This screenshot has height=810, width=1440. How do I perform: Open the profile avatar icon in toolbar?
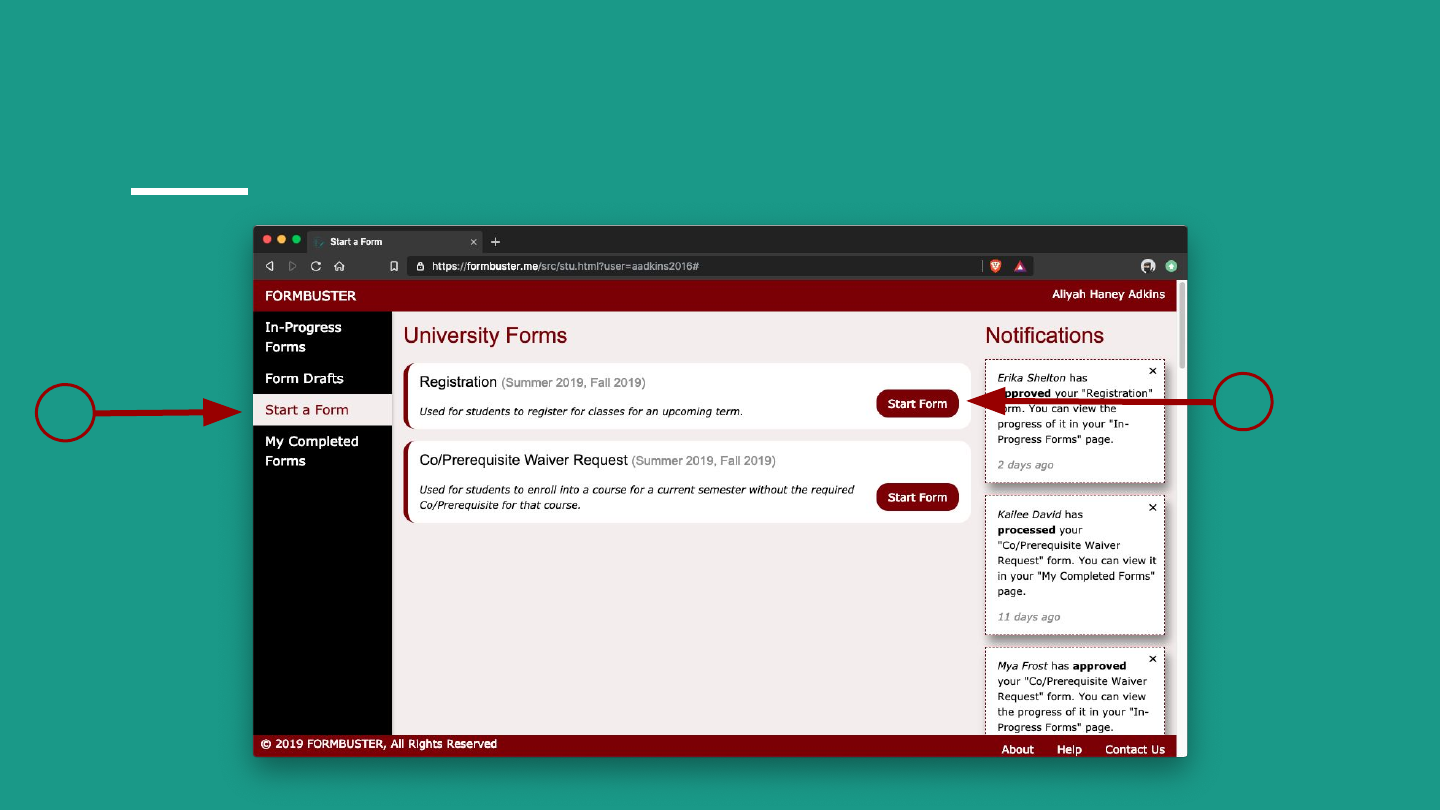1148,266
